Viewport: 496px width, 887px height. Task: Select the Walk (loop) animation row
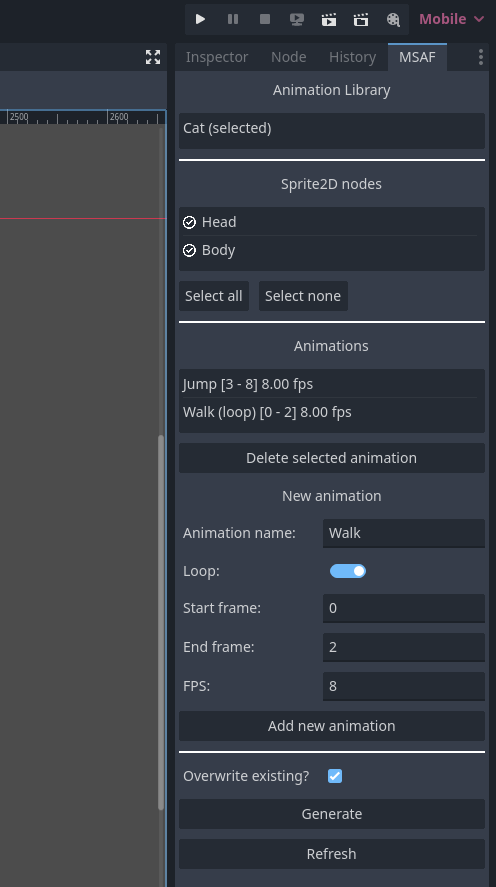(332, 412)
